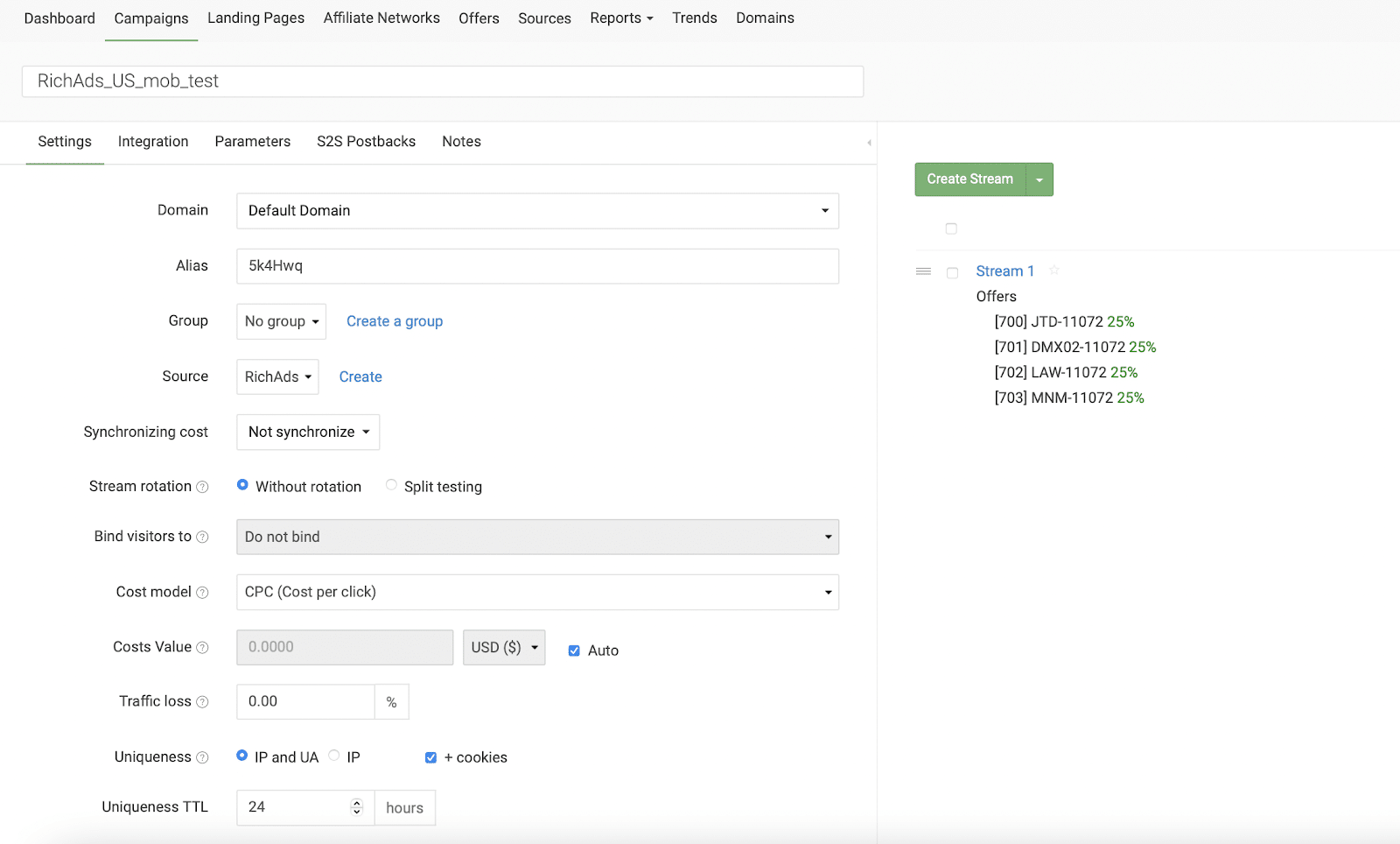Image resolution: width=1400 pixels, height=844 pixels.
Task: Click the Costs Value help icon
Action: 202,648
